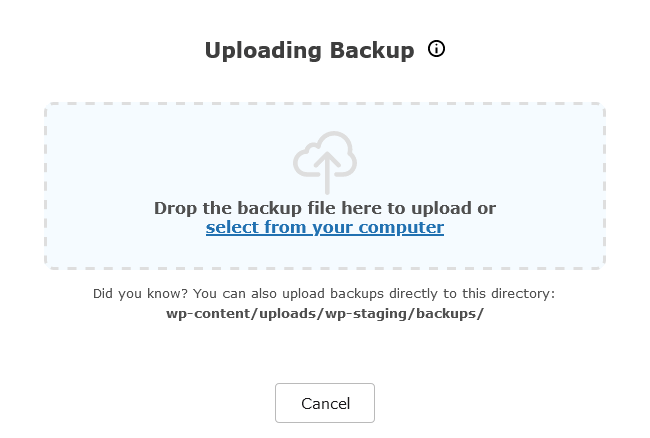Cancel the backup upload
Image resolution: width=650 pixels, height=438 pixels.
[x=325, y=403]
